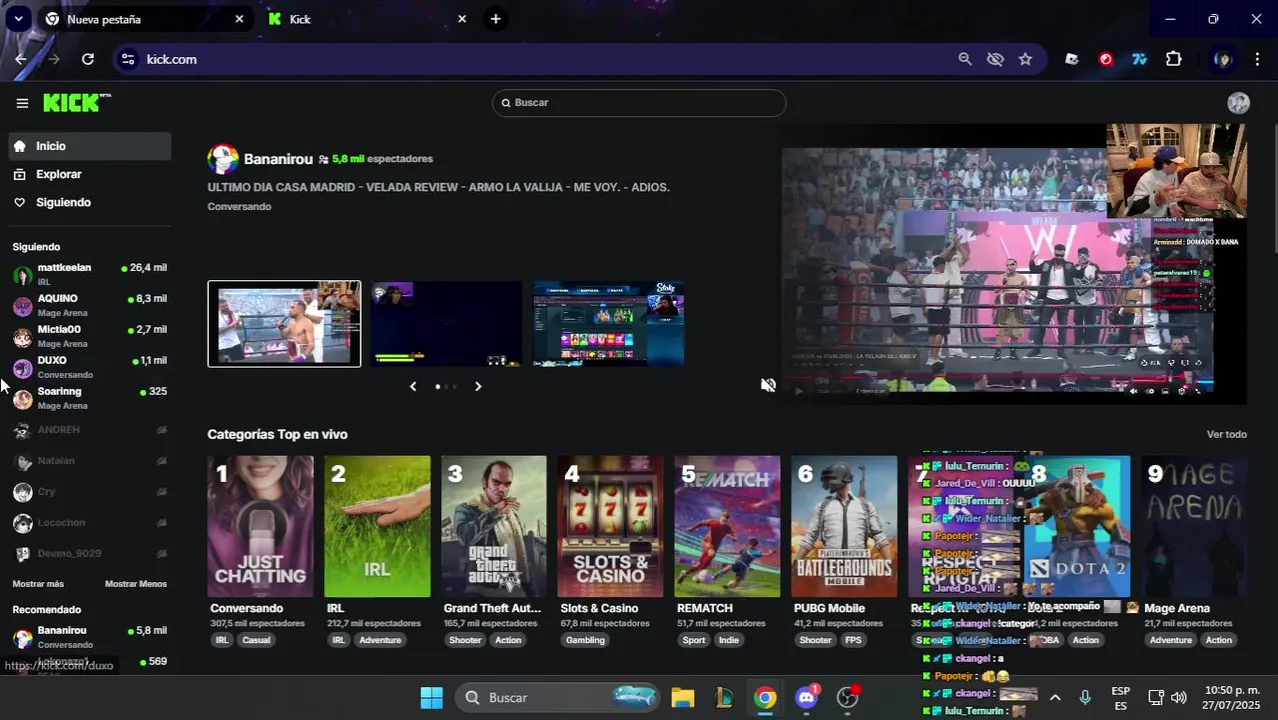Open OBS Studio from the taskbar

[848, 697]
